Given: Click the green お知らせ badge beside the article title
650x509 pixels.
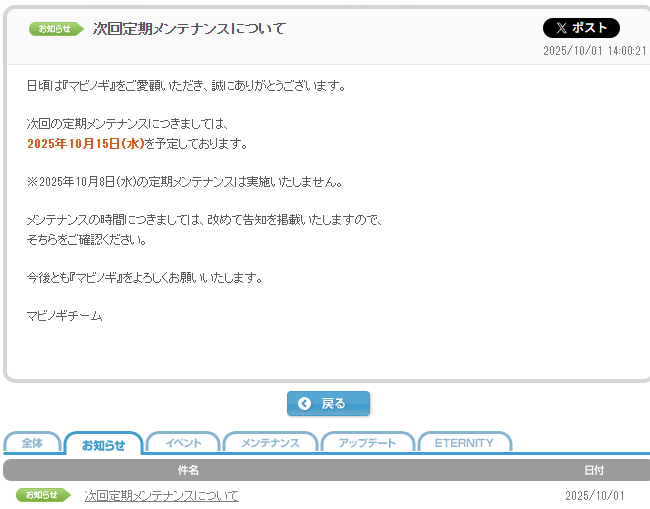Looking at the screenshot, I should 56,29.
